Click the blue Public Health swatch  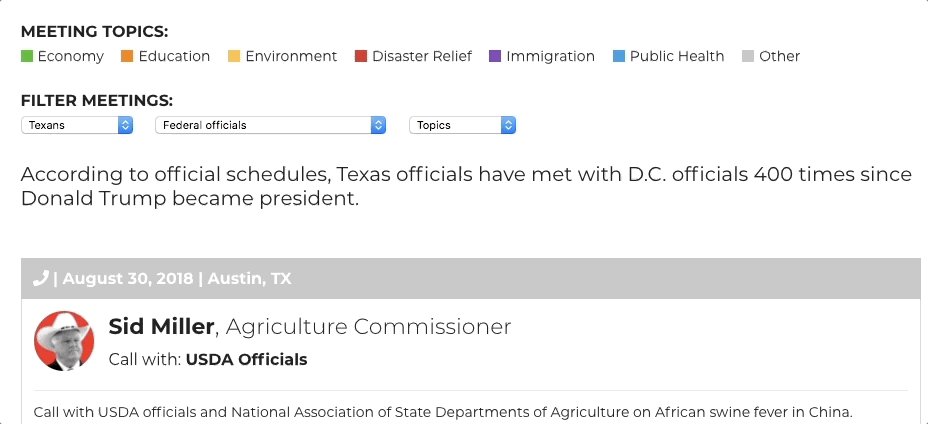click(618, 56)
